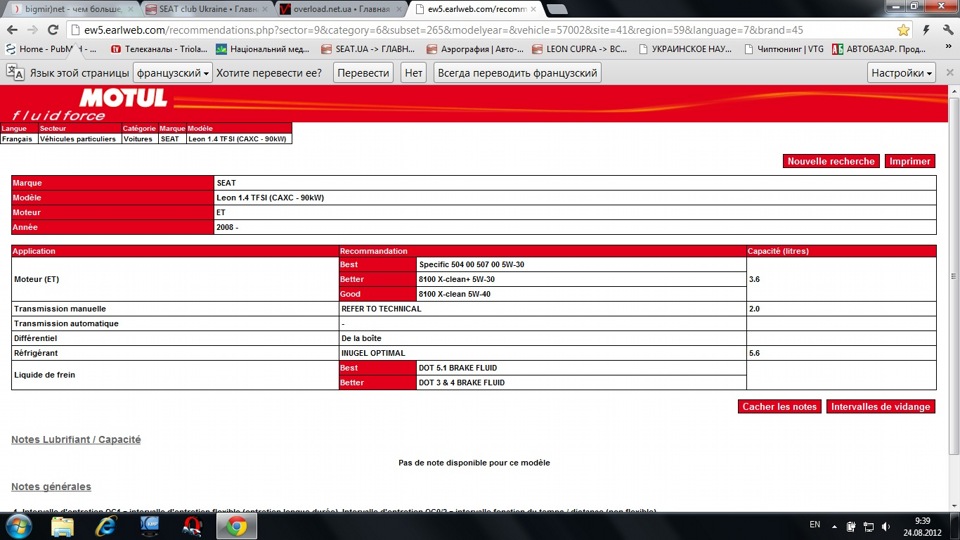The image size is (960, 540).
Task: Open the Chrome wrench settings menu
Action: 948,29
